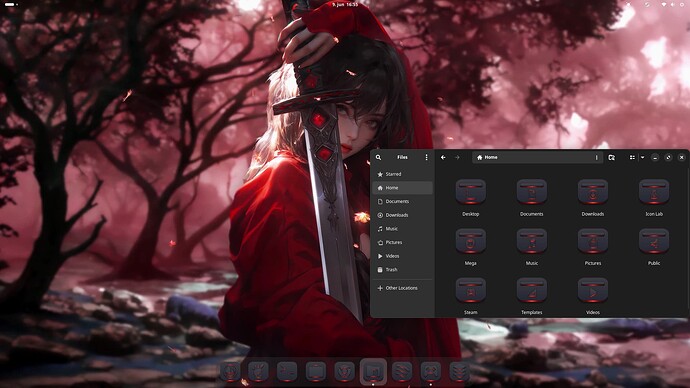Image resolution: width=690 pixels, height=388 pixels.
Task: Maximize the Files window
Action: (x=668, y=157)
